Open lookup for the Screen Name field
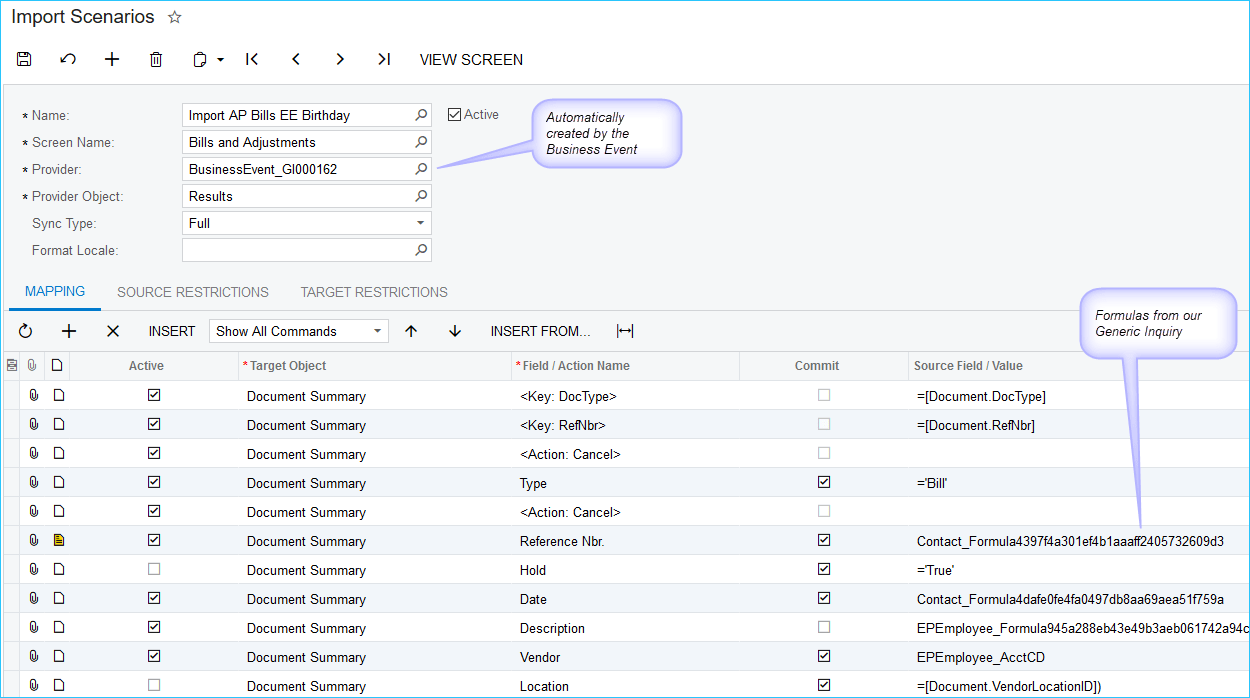1250x698 pixels. coord(421,142)
